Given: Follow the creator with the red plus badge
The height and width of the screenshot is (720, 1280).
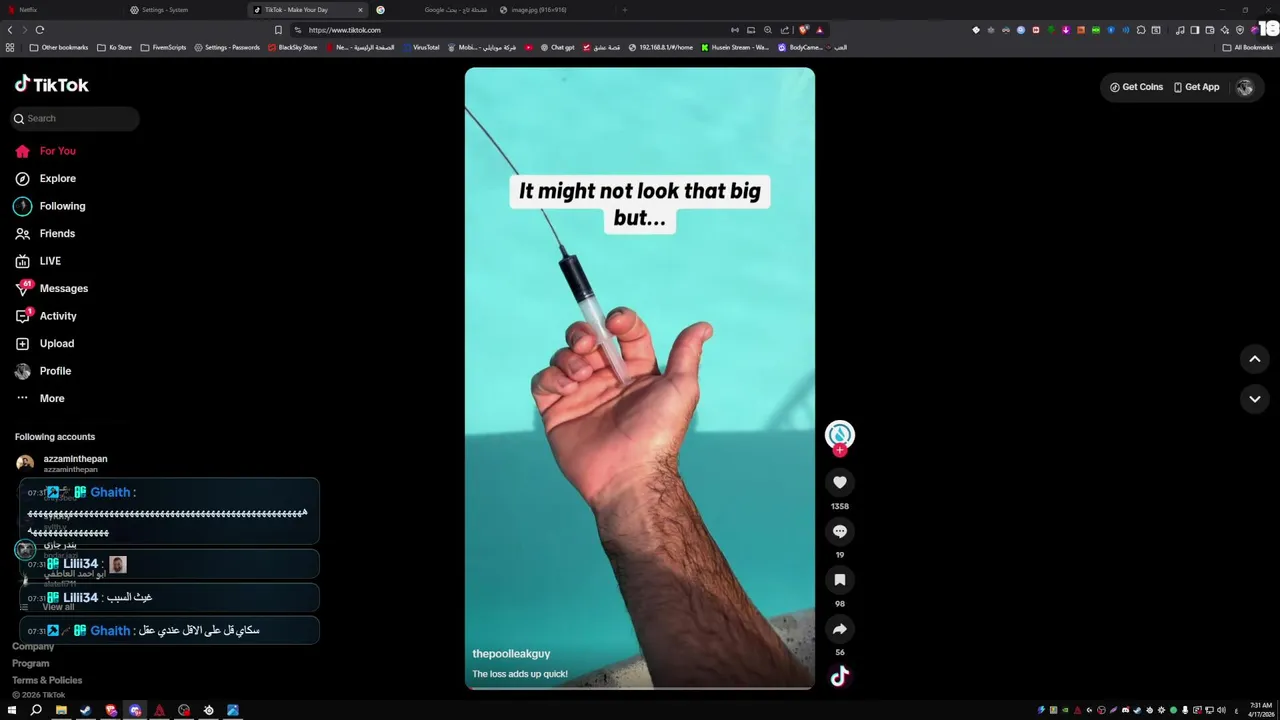Looking at the screenshot, I should coord(839,451).
